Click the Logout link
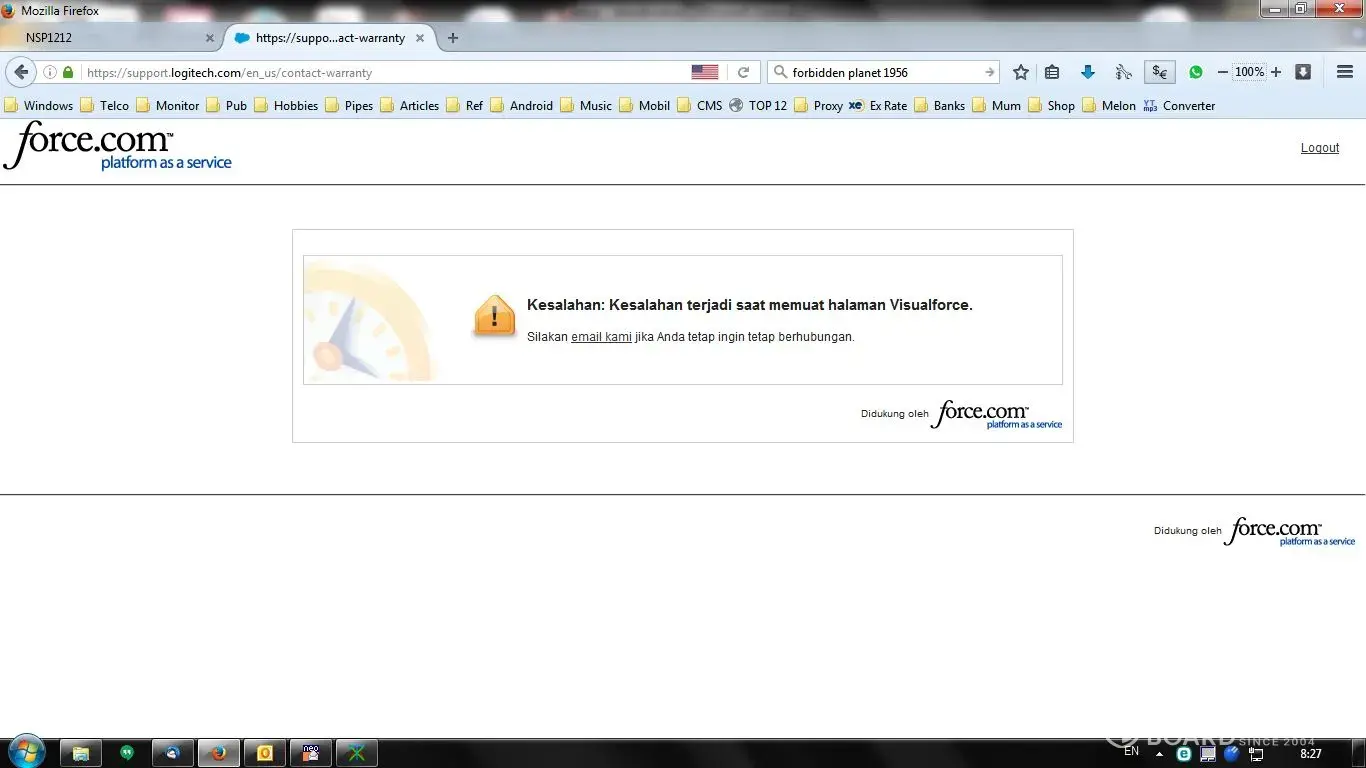The image size is (1366, 768). [x=1319, y=148]
